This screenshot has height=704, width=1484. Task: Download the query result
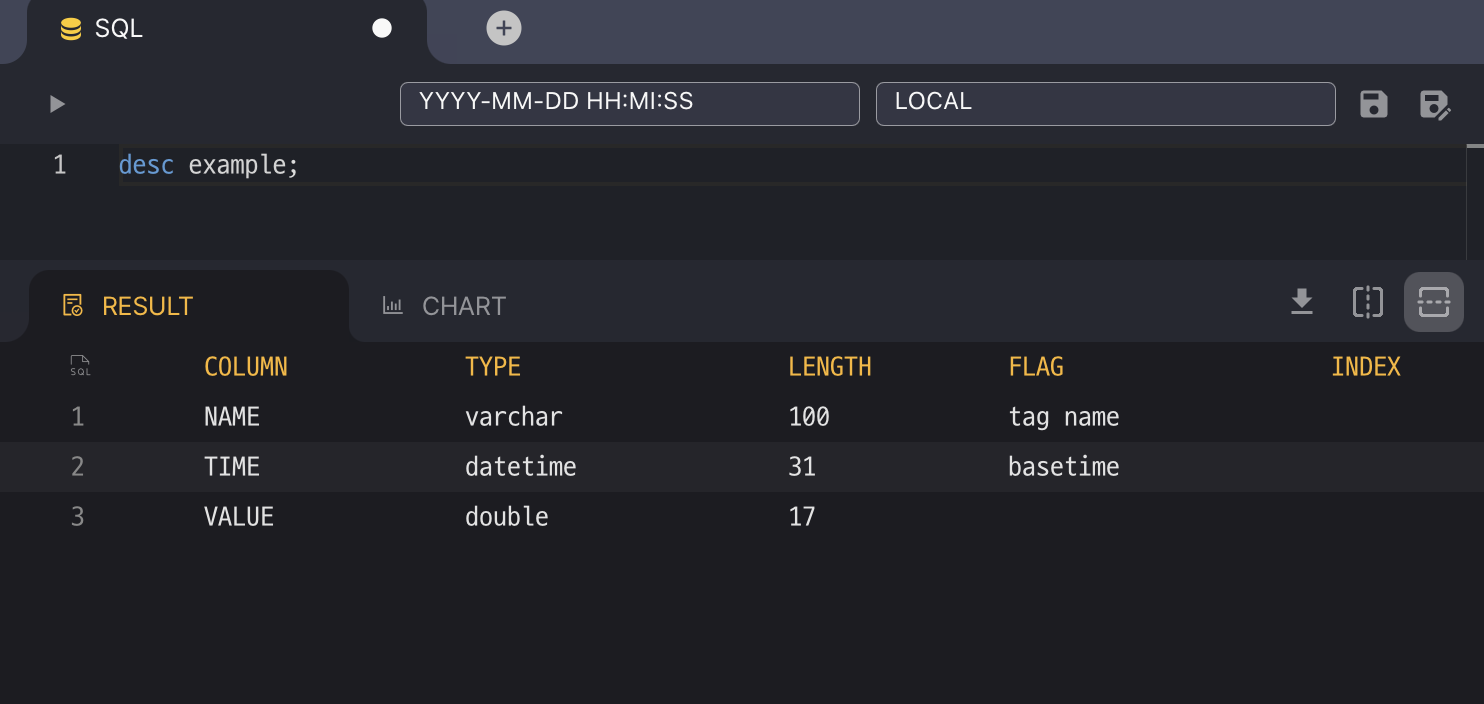click(x=1301, y=302)
